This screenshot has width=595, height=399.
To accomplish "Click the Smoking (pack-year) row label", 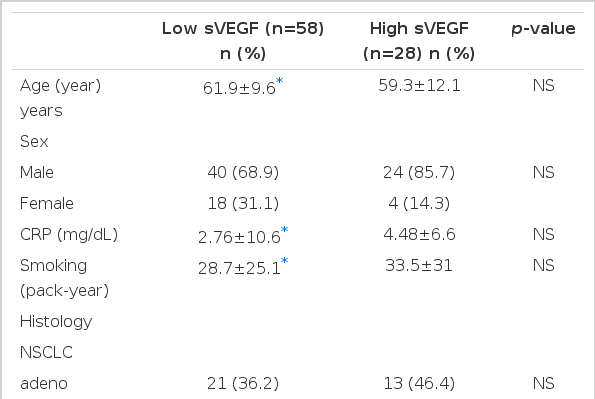I will pos(65,278).
